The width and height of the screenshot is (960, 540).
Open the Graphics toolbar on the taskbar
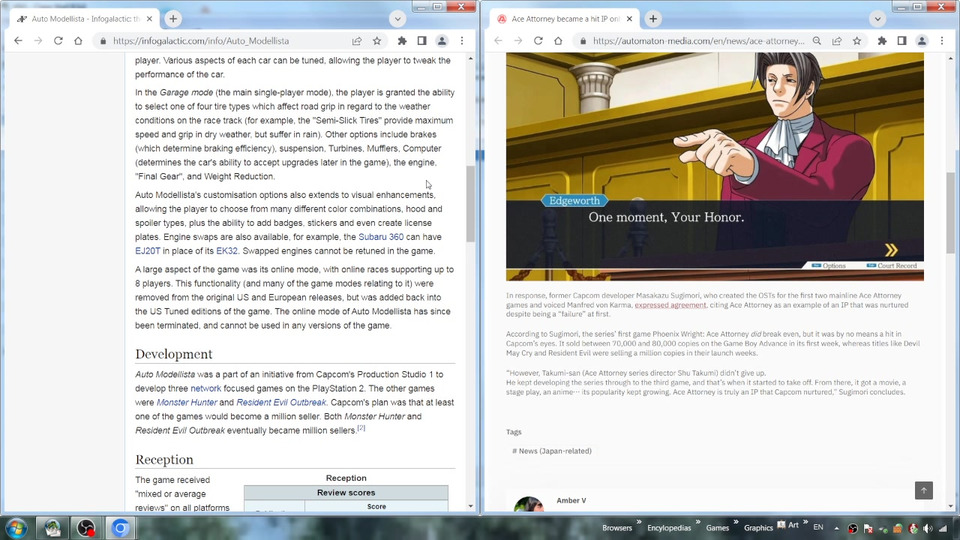click(758, 528)
